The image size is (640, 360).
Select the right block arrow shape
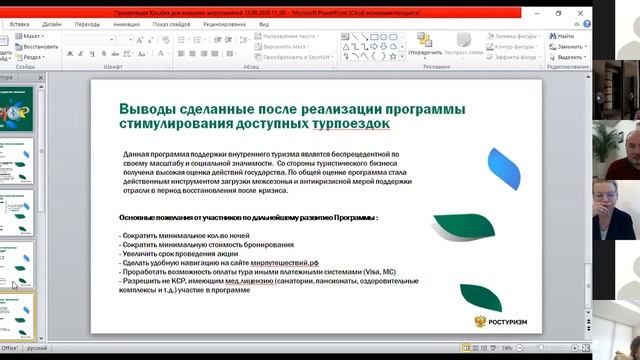(374, 47)
